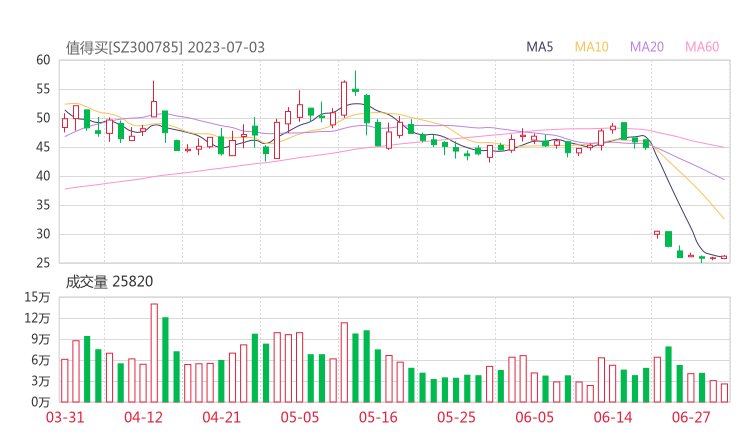Click the 0万 volume axis label

tap(41, 402)
